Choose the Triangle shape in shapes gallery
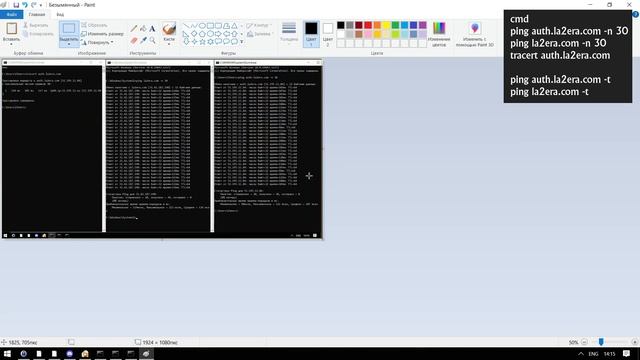 click(234, 26)
